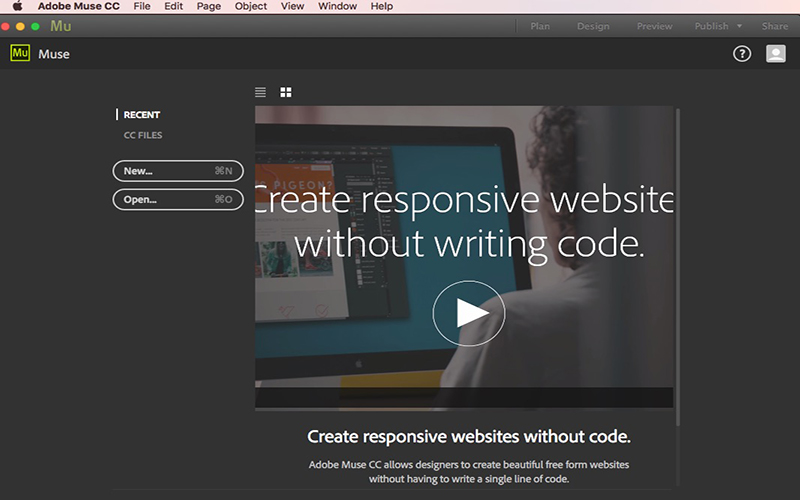Image resolution: width=800 pixels, height=500 pixels.
Task: Open the Page menu
Action: (209, 6)
